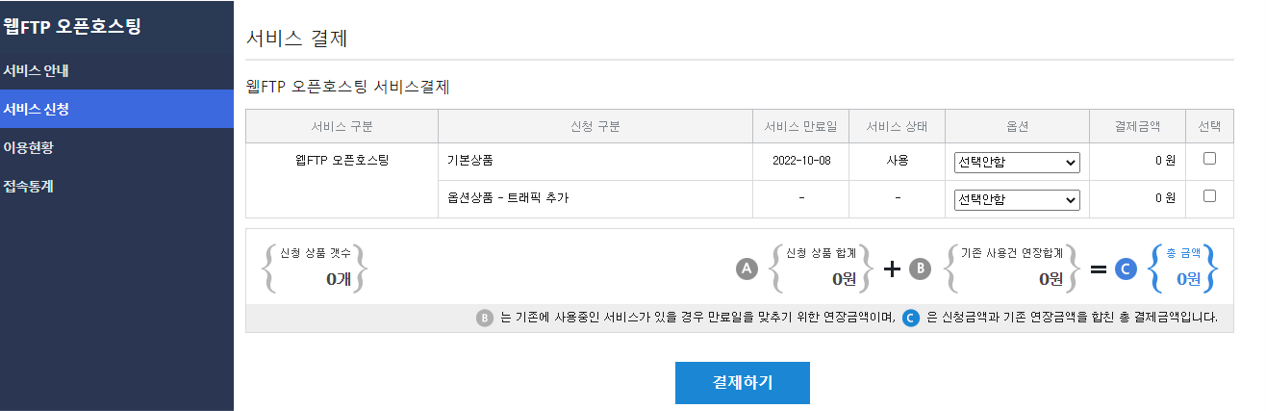Click the blue circled C badge near 총 금액
Screen dimensions: 1266x411
[1125, 268]
